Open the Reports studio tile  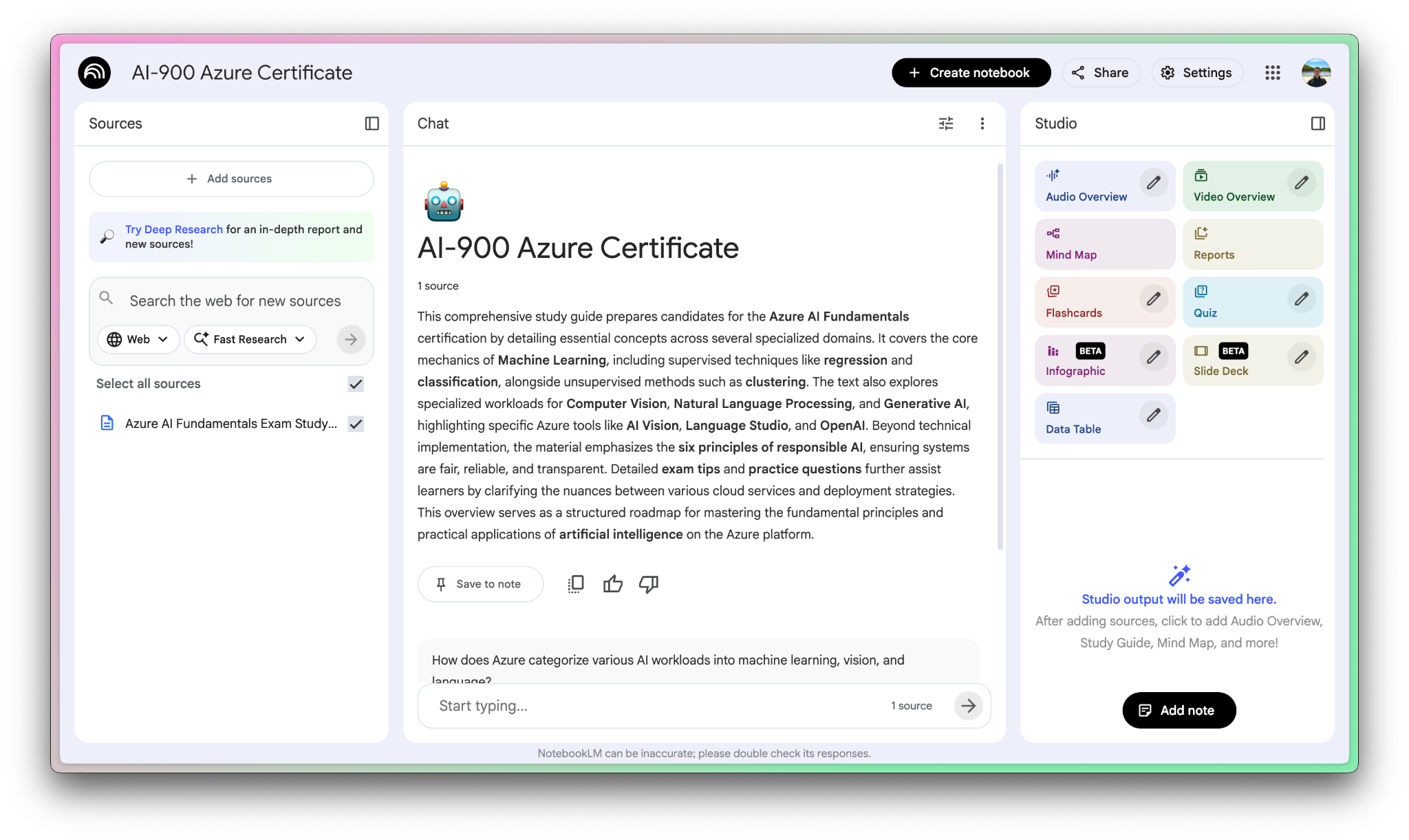[1252, 244]
